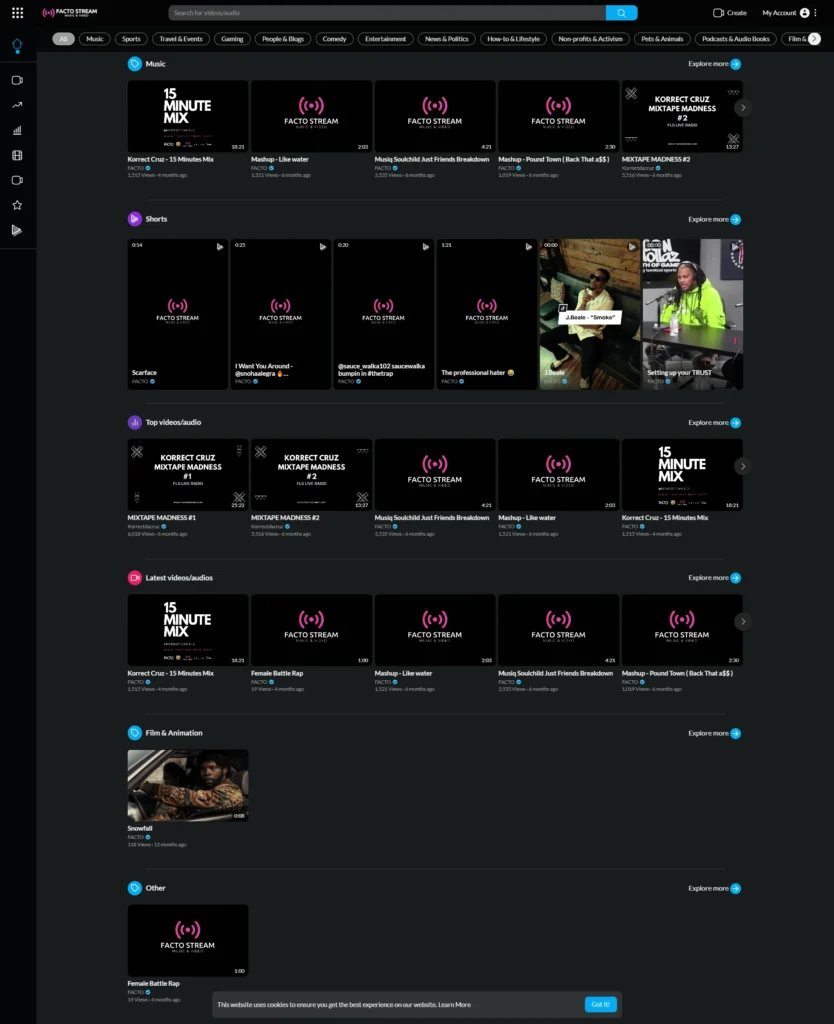This screenshot has height=1024, width=834.
Task: Select the Non-profits & Activism chip
Action: point(590,39)
